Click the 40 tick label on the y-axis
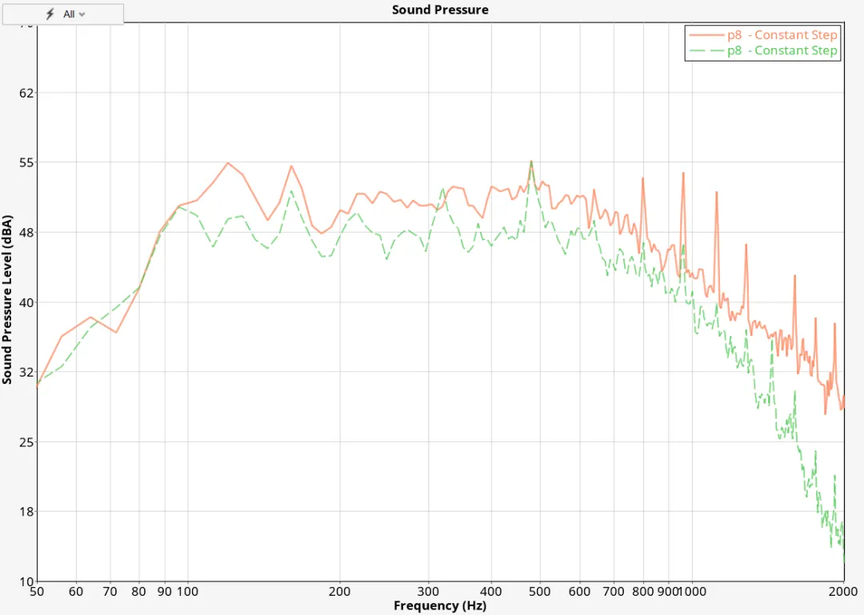Image resolution: width=864 pixels, height=615 pixels. tap(26, 303)
